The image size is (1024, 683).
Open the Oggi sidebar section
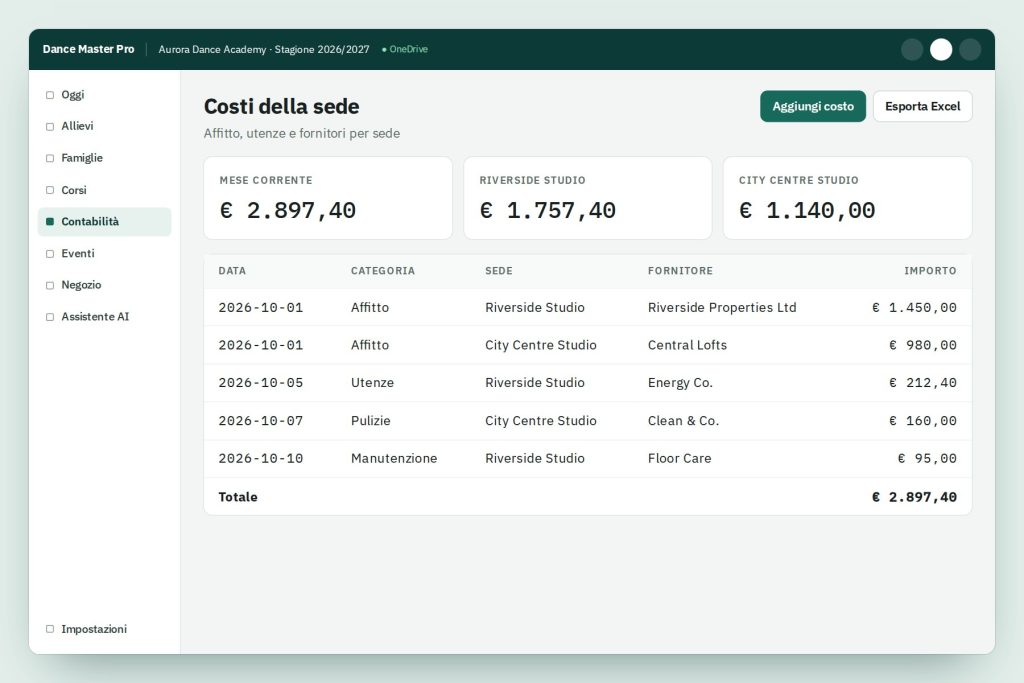coord(104,95)
